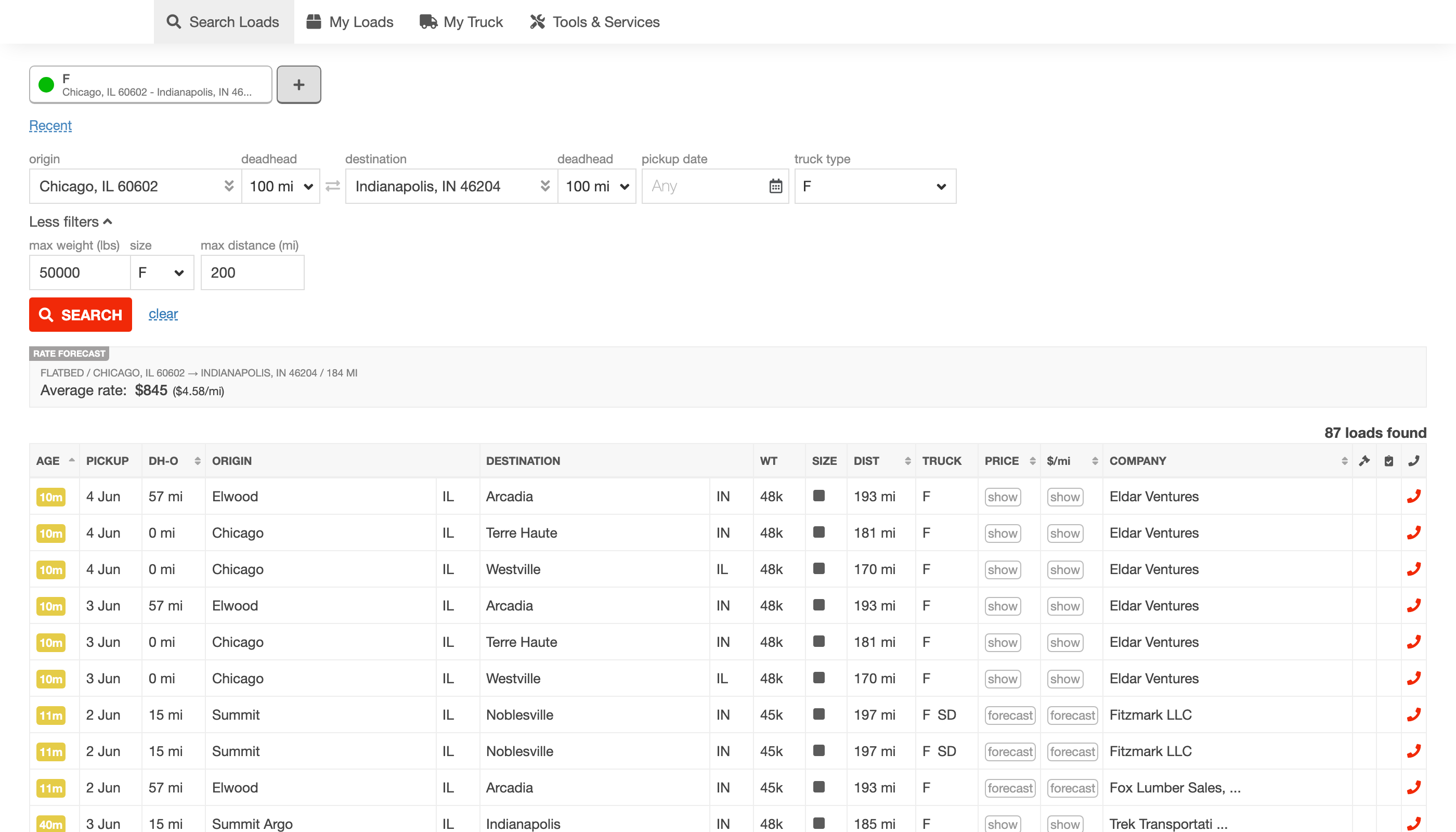
Task: Select the saved Chicago–Indianapolis search tab
Action: 150,85
